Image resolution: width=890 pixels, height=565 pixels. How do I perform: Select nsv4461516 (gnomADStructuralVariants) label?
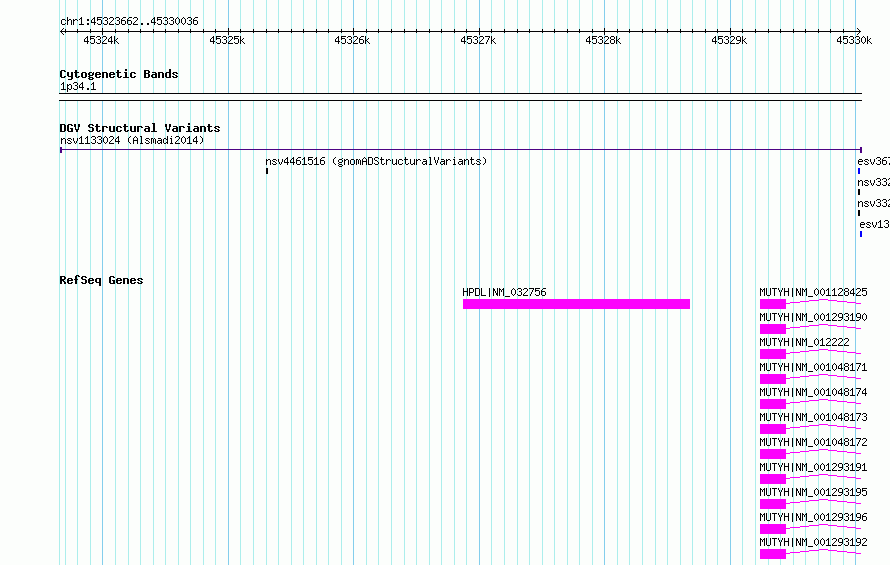tap(376, 161)
